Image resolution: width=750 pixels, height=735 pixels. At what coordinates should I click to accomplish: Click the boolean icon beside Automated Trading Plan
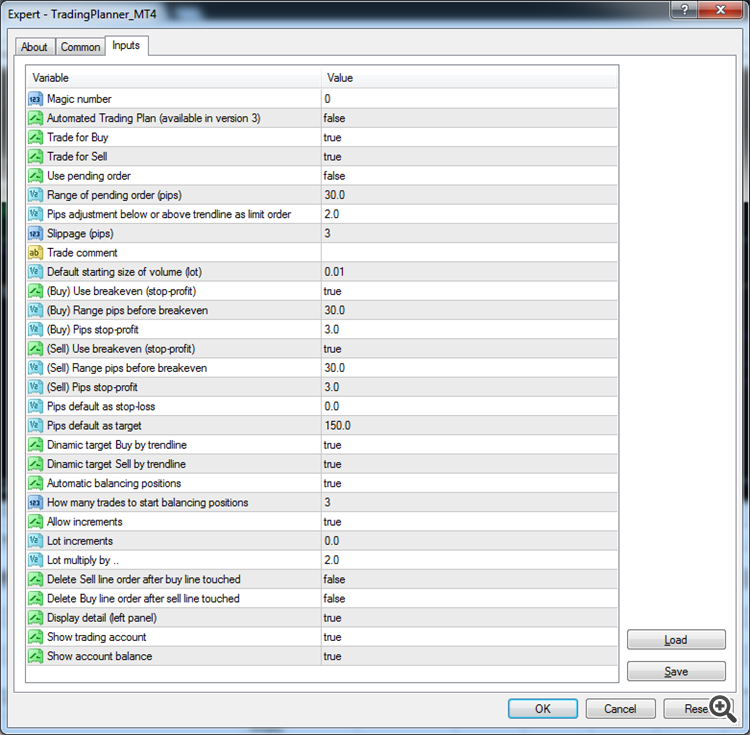click(35, 118)
